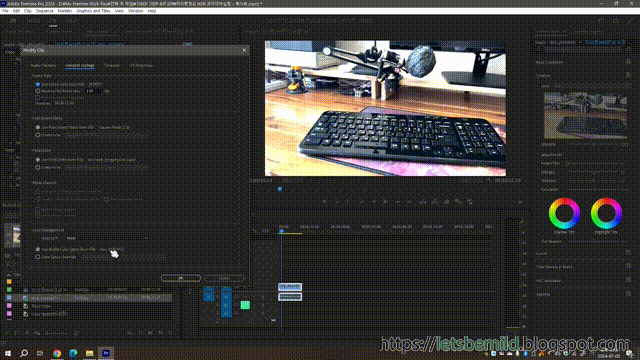Image resolution: width=640 pixels, height=360 pixels.
Task: Click the clip thumbnail in Project panel
Action: tap(13, 235)
